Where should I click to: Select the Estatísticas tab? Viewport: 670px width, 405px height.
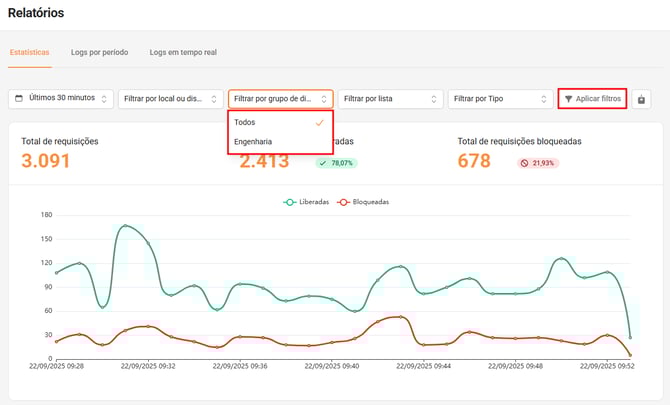coord(29,51)
